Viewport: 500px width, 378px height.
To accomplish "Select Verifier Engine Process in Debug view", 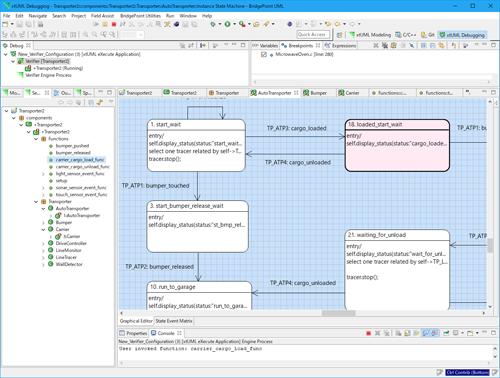I will [48, 75].
